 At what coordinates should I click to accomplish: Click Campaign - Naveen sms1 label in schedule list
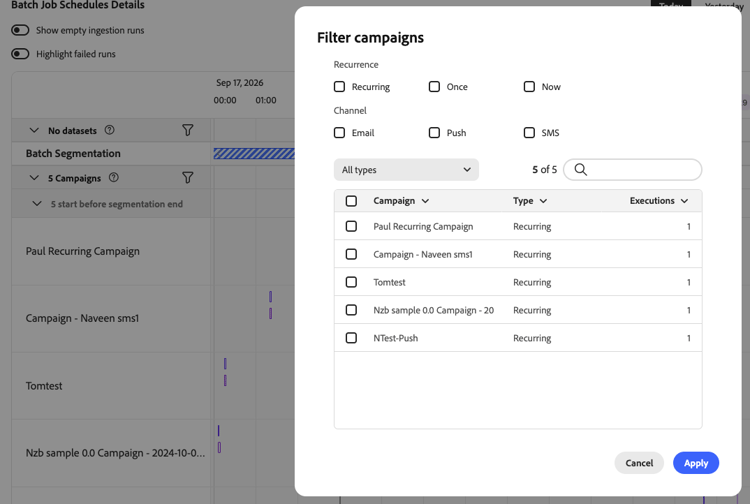pyautogui.click(x=82, y=318)
